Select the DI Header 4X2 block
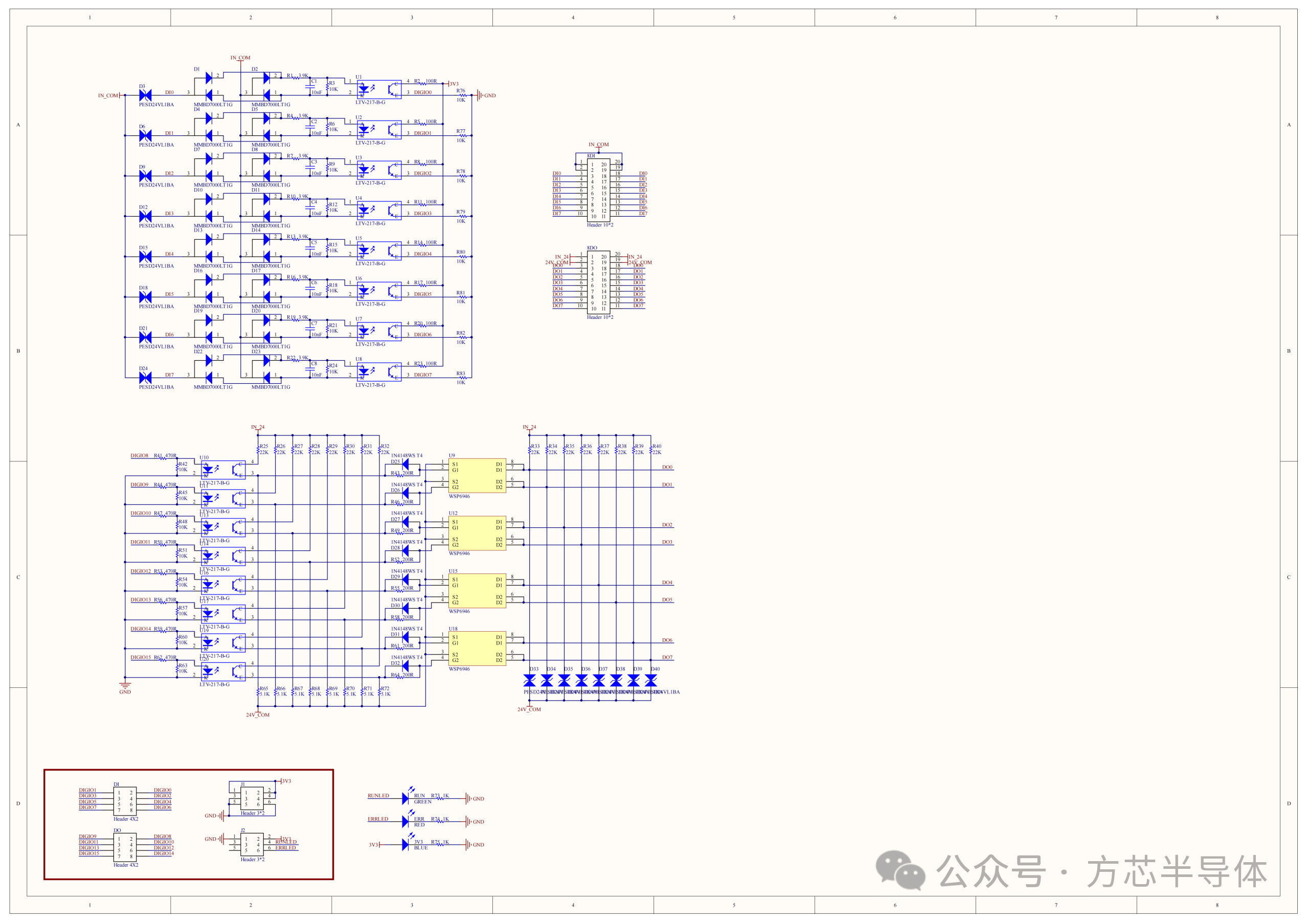 click(x=125, y=800)
